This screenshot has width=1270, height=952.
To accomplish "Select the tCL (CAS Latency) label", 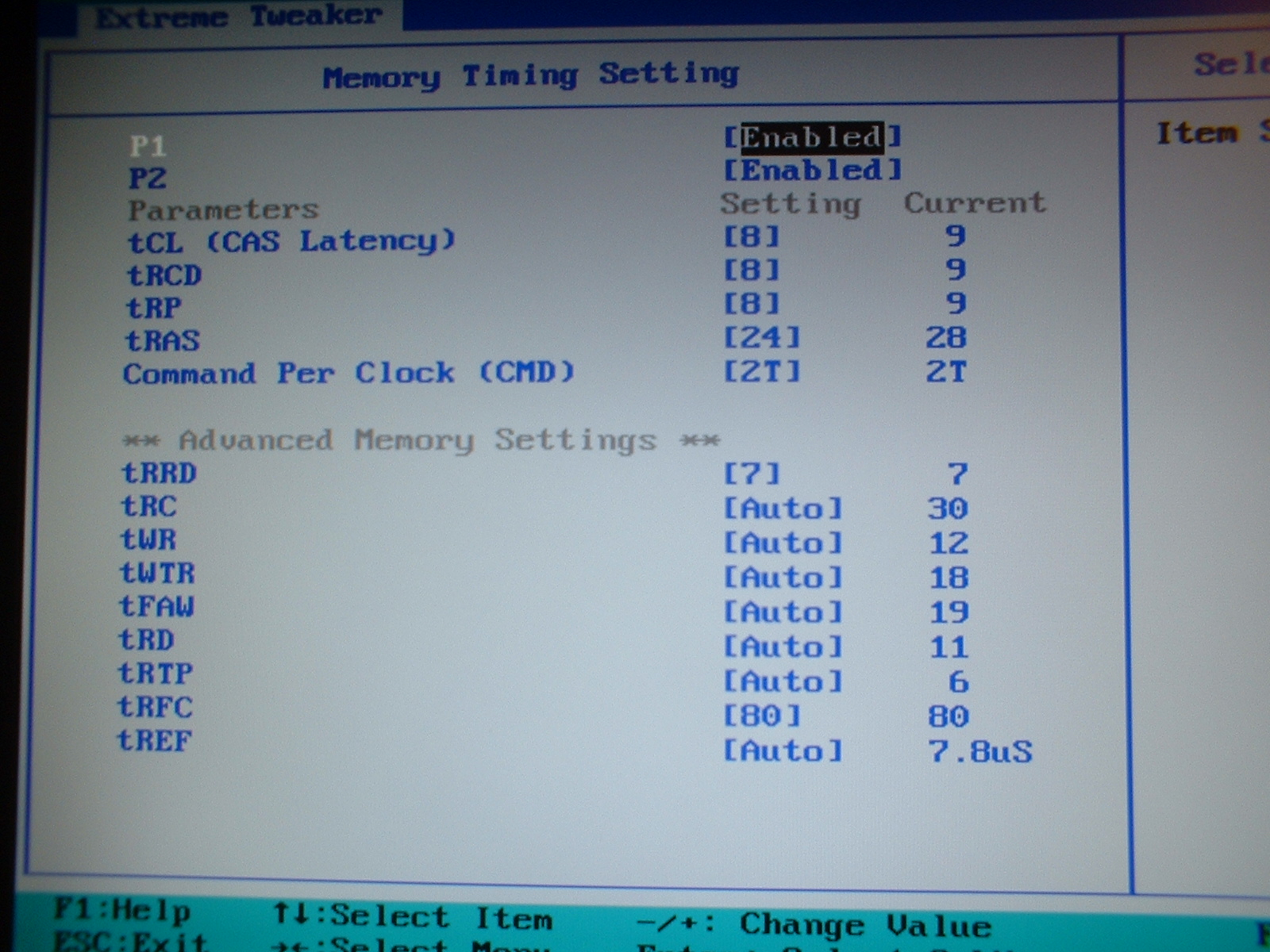I will tap(291, 241).
